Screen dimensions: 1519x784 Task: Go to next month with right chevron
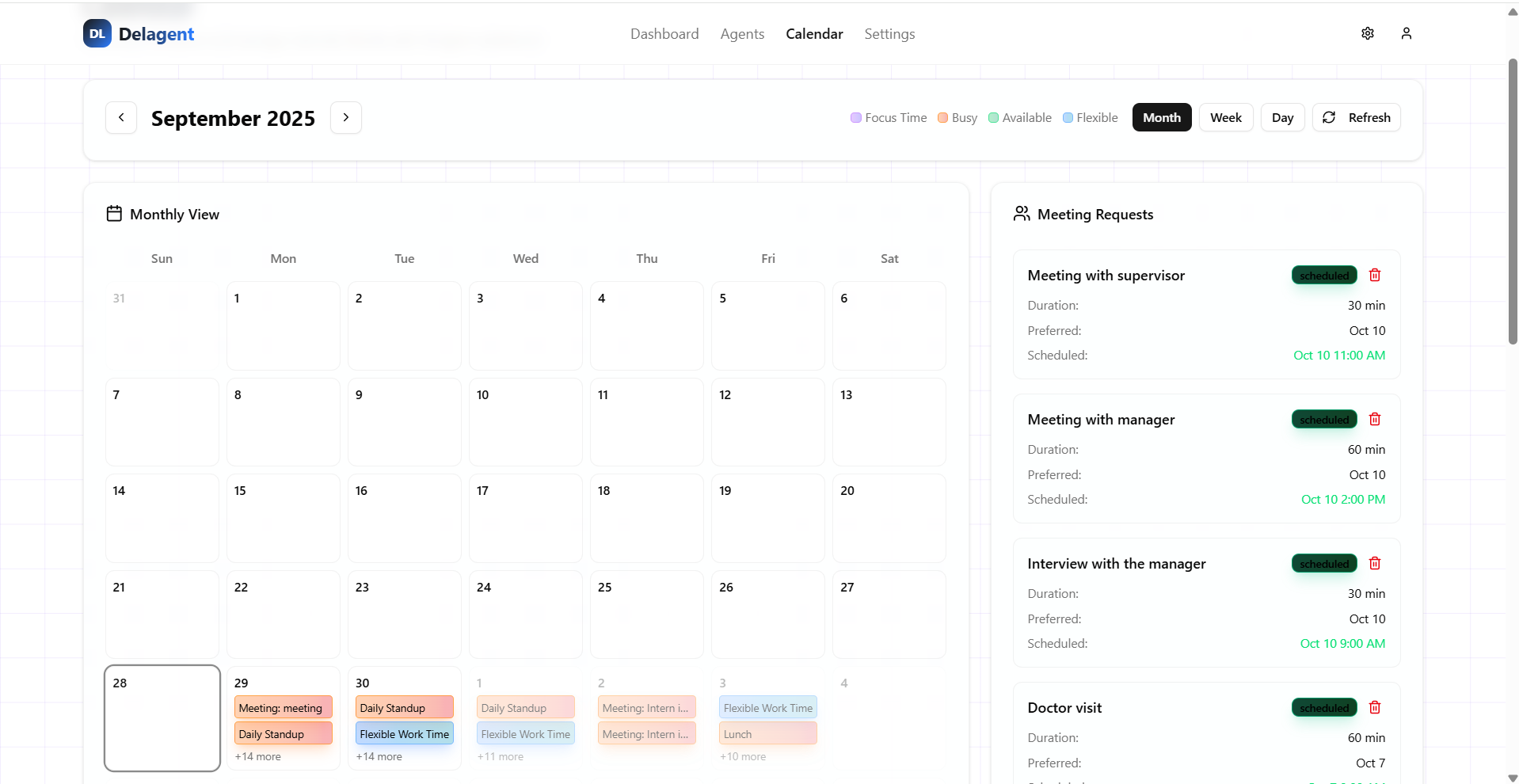point(346,117)
